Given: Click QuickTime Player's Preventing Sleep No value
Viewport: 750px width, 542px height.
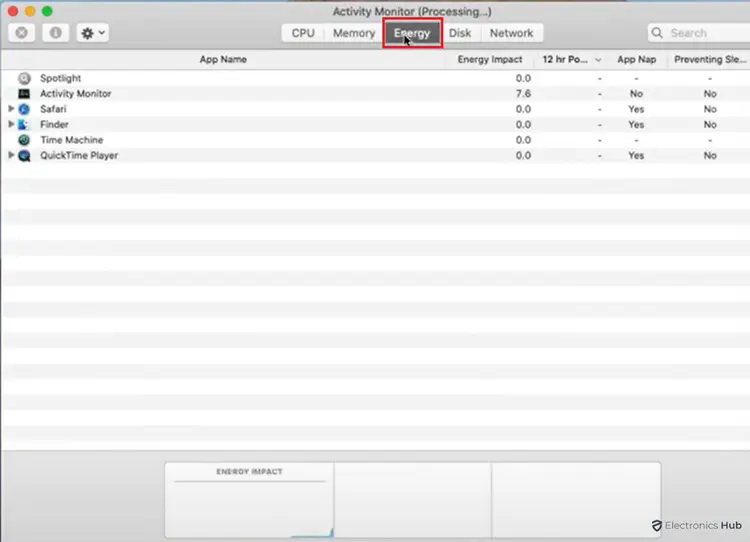Looking at the screenshot, I should (x=710, y=155).
